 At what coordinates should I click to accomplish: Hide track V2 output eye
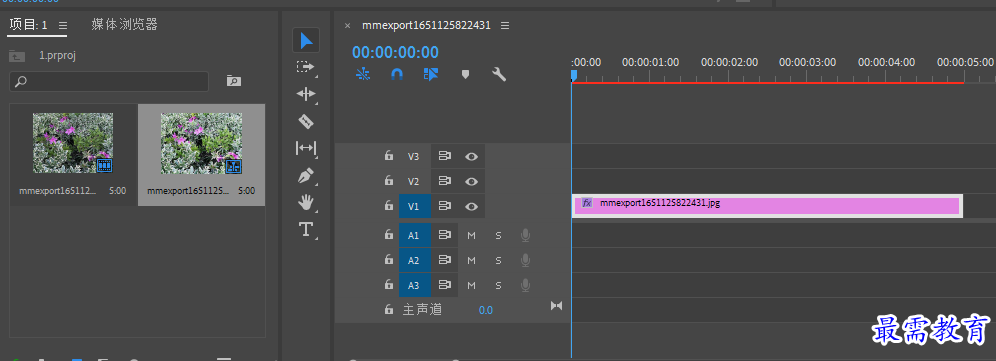click(x=471, y=181)
